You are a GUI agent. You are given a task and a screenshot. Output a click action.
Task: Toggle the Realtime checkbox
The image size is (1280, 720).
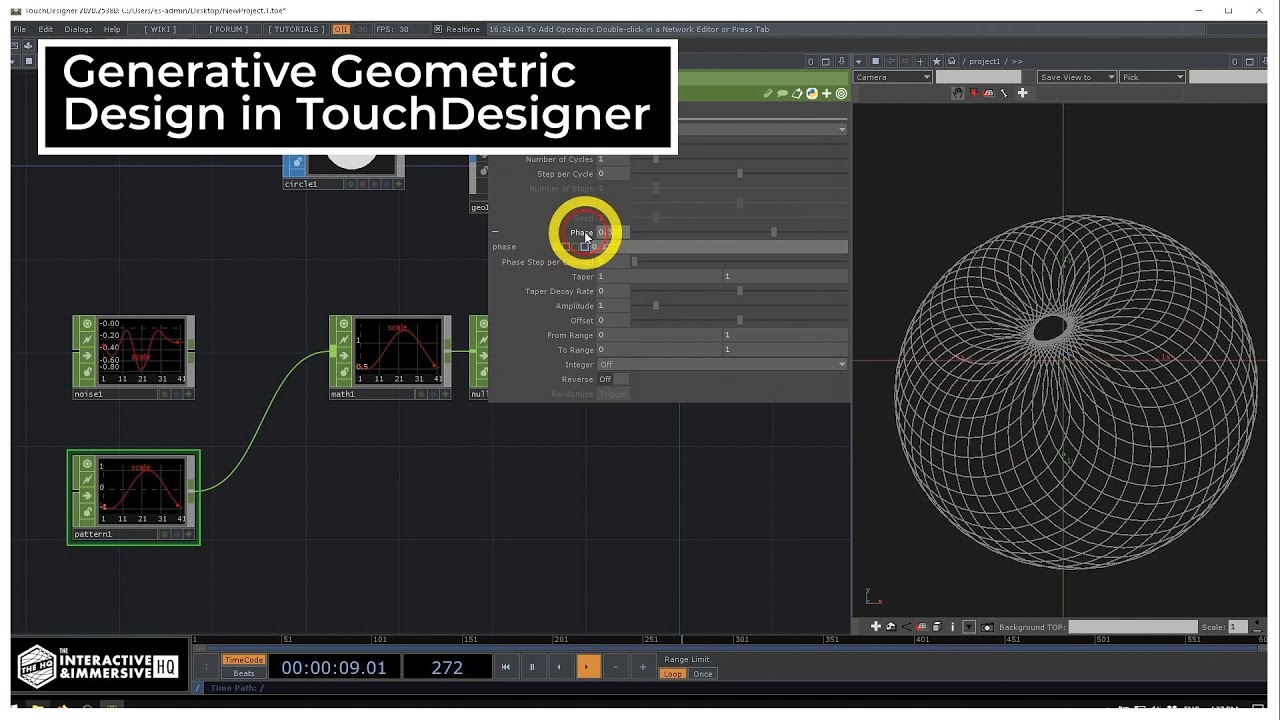[438, 29]
